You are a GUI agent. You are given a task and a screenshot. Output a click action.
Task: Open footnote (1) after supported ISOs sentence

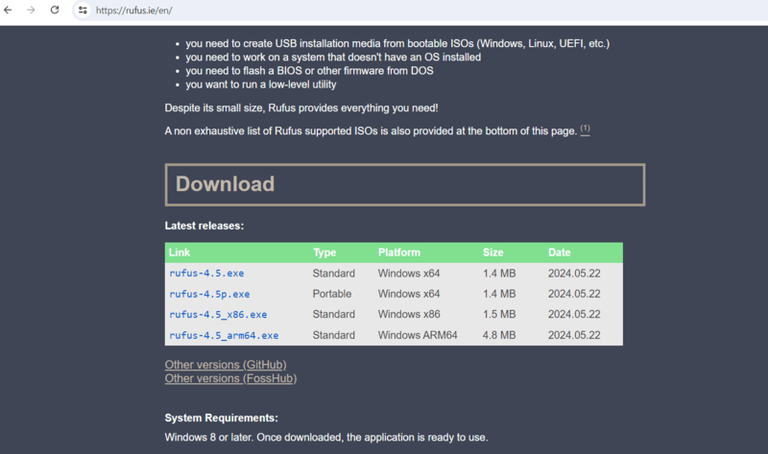coord(585,130)
